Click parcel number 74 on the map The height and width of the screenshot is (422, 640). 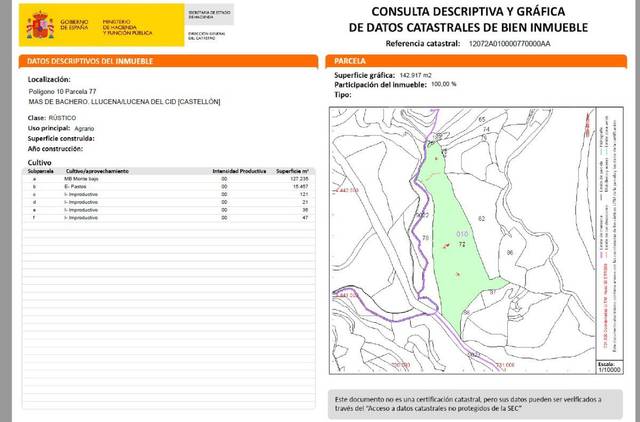486,129
